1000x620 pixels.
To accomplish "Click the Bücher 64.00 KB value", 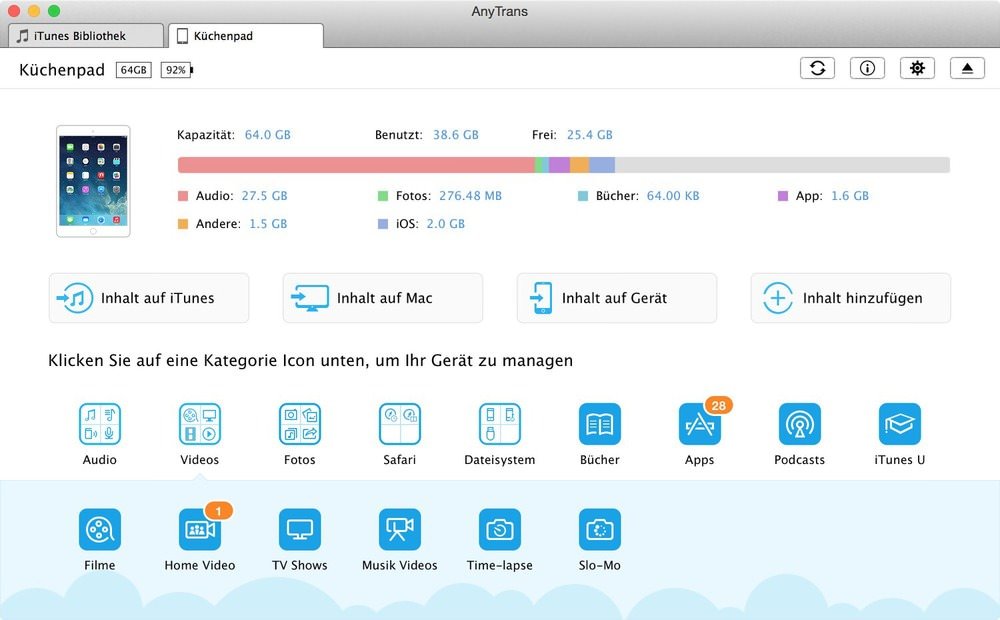I will point(673,196).
